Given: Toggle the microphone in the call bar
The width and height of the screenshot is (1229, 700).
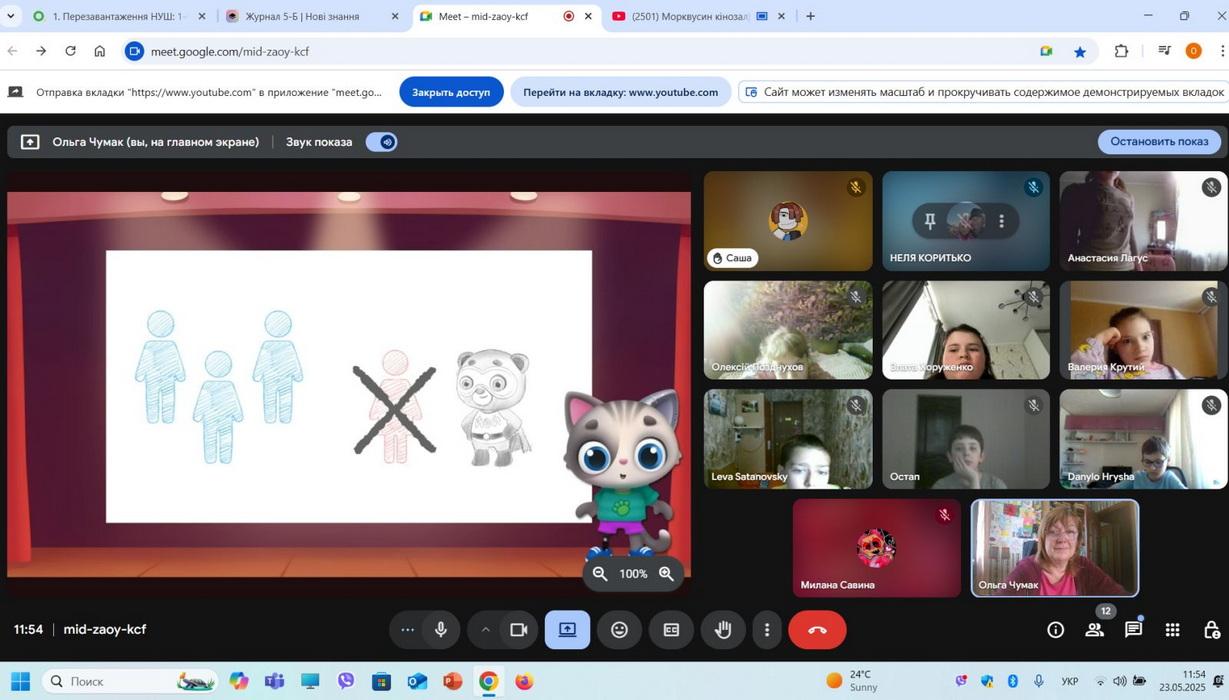Looking at the screenshot, I should [441, 630].
